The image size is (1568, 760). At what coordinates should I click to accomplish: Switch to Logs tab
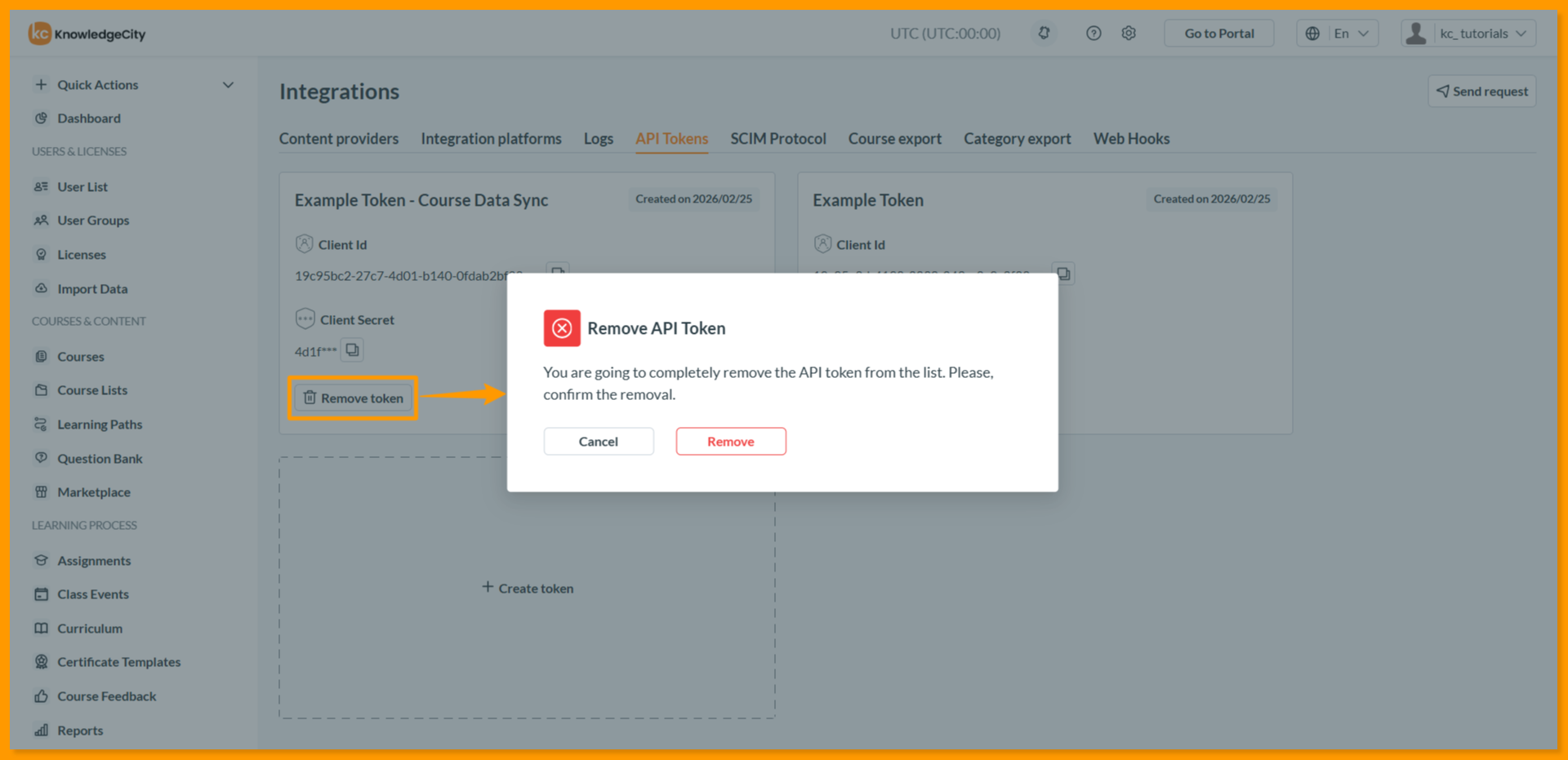coord(599,139)
